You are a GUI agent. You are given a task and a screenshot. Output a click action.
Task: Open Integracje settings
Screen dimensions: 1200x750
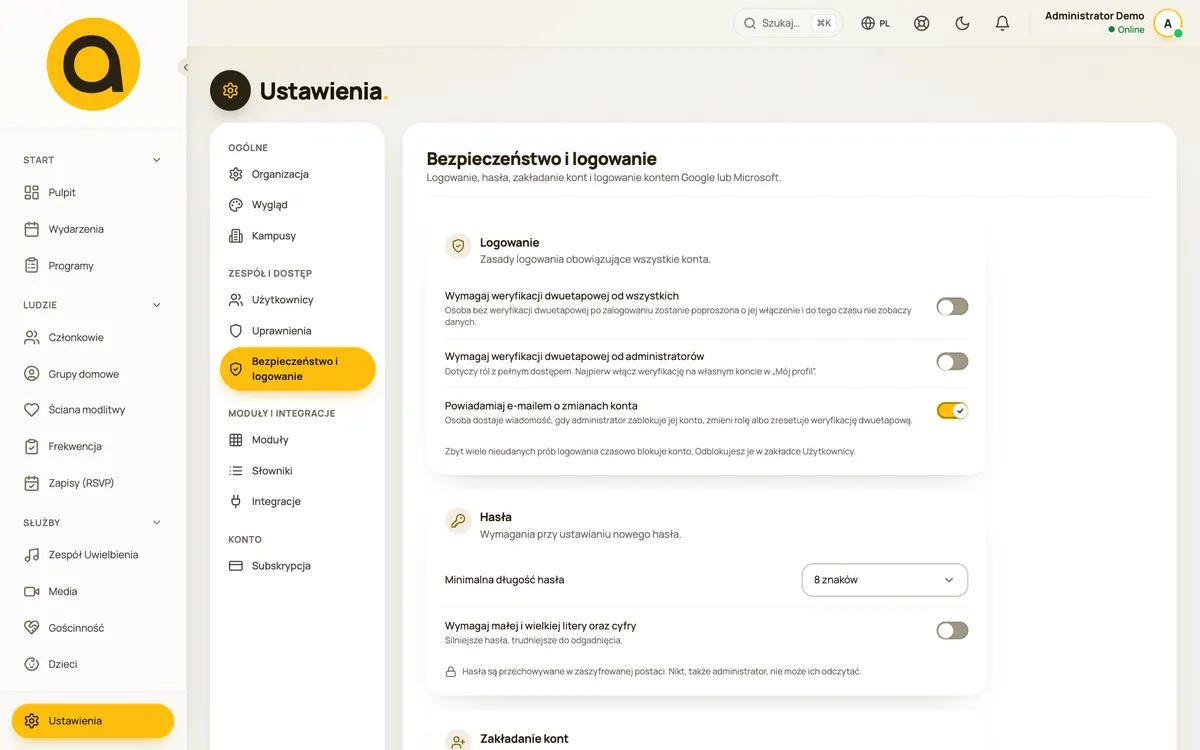click(x=297, y=502)
